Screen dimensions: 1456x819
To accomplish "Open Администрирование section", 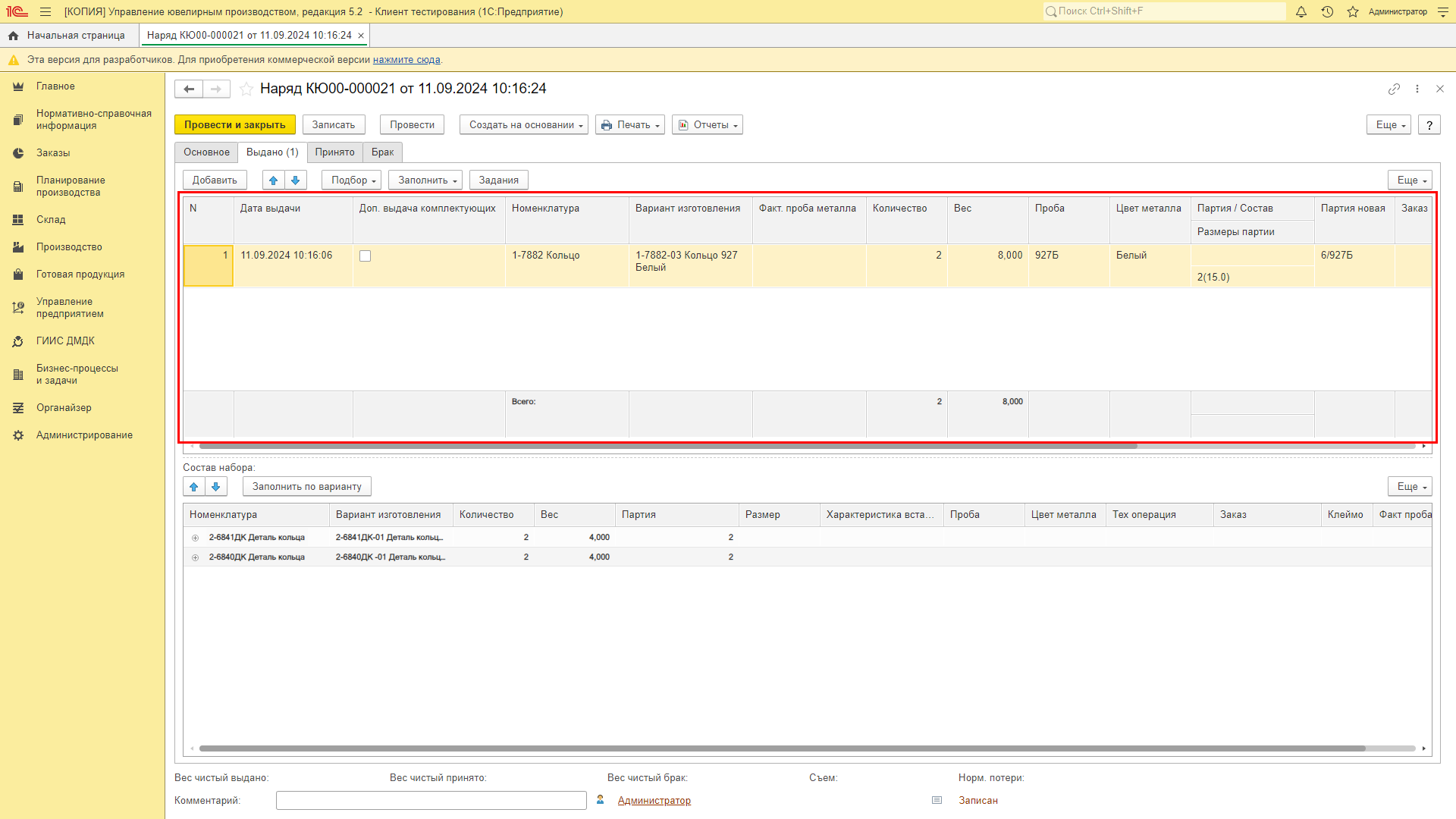I will [x=84, y=435].
